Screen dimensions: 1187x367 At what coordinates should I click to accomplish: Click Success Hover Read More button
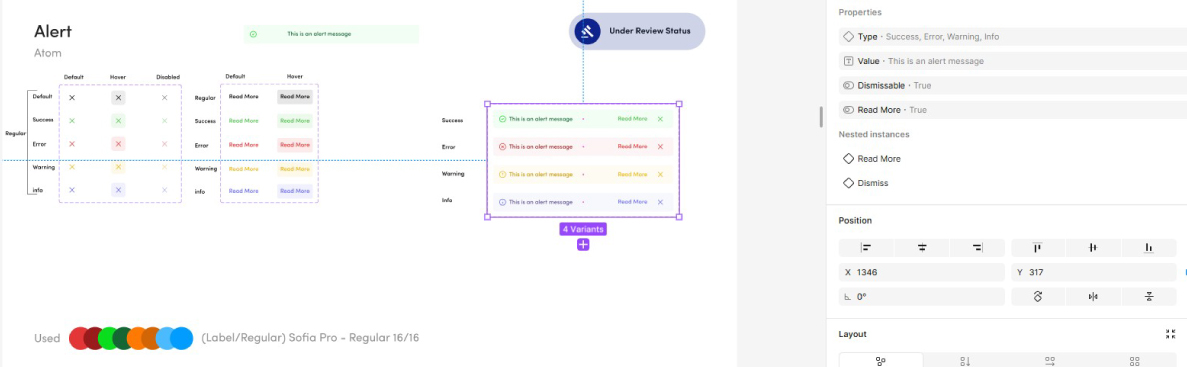(294, 121)
